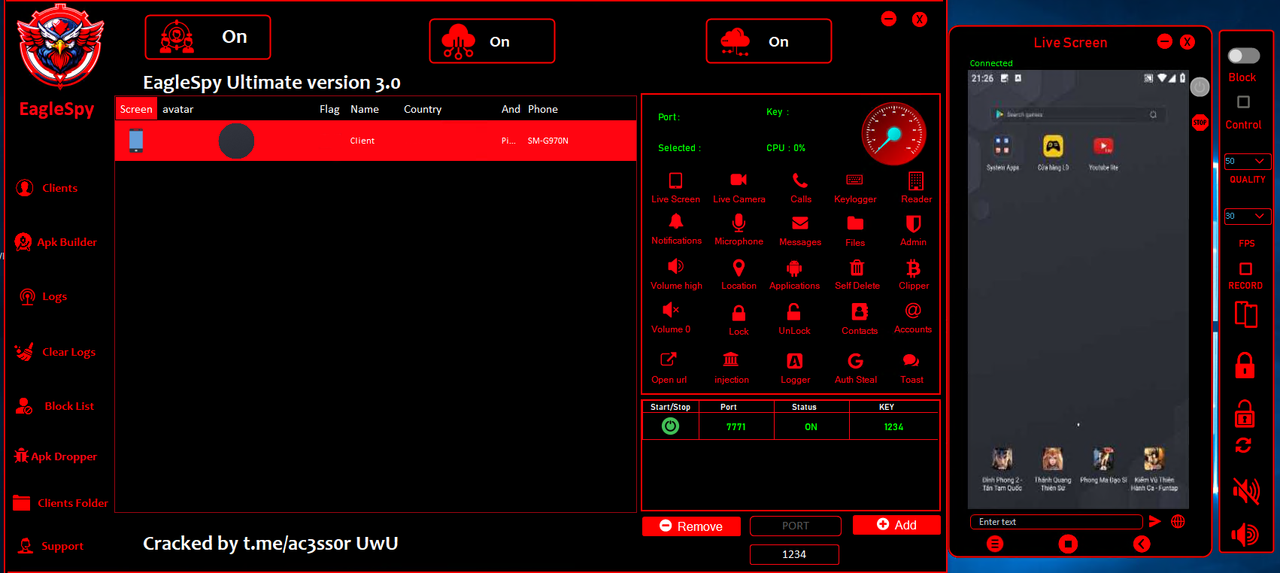
Task: Click the key field containing 1234
Action: point(795,554)
